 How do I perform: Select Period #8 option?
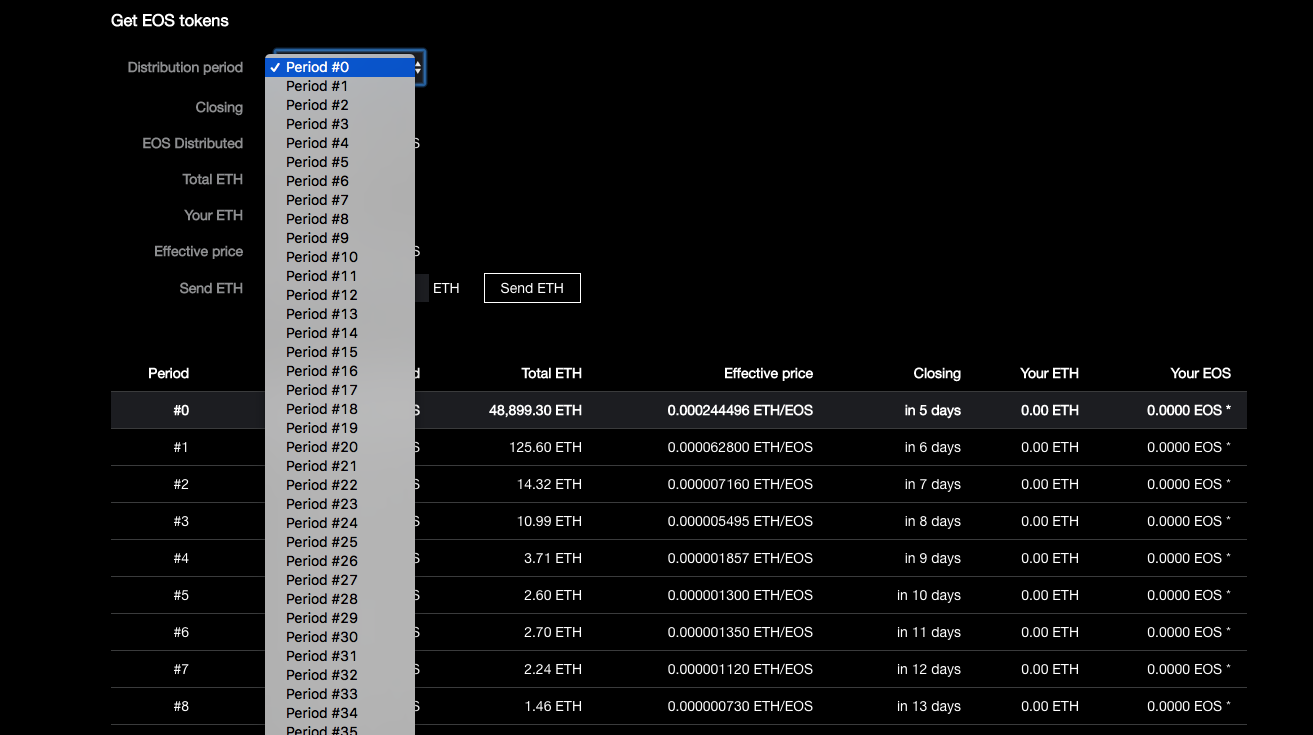(x=340, y=219)
